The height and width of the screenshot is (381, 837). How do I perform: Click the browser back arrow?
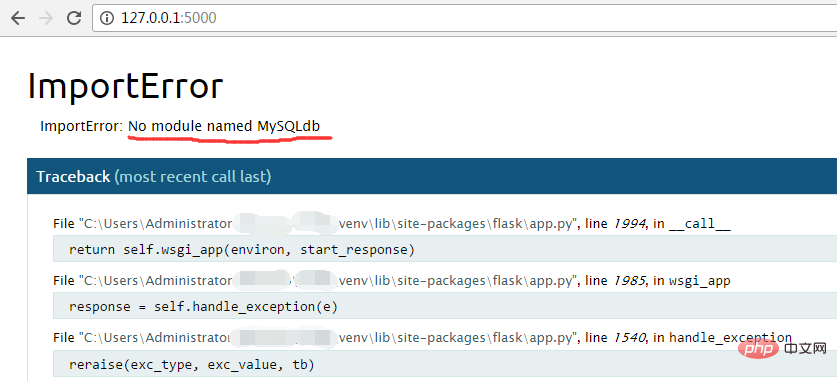[x=18, y=18]
